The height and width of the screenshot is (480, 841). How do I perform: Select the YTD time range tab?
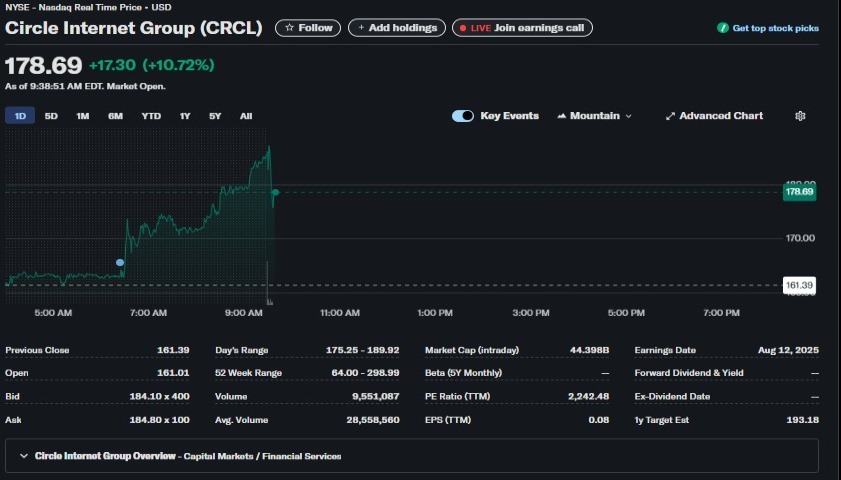click(x=151, y=116)
